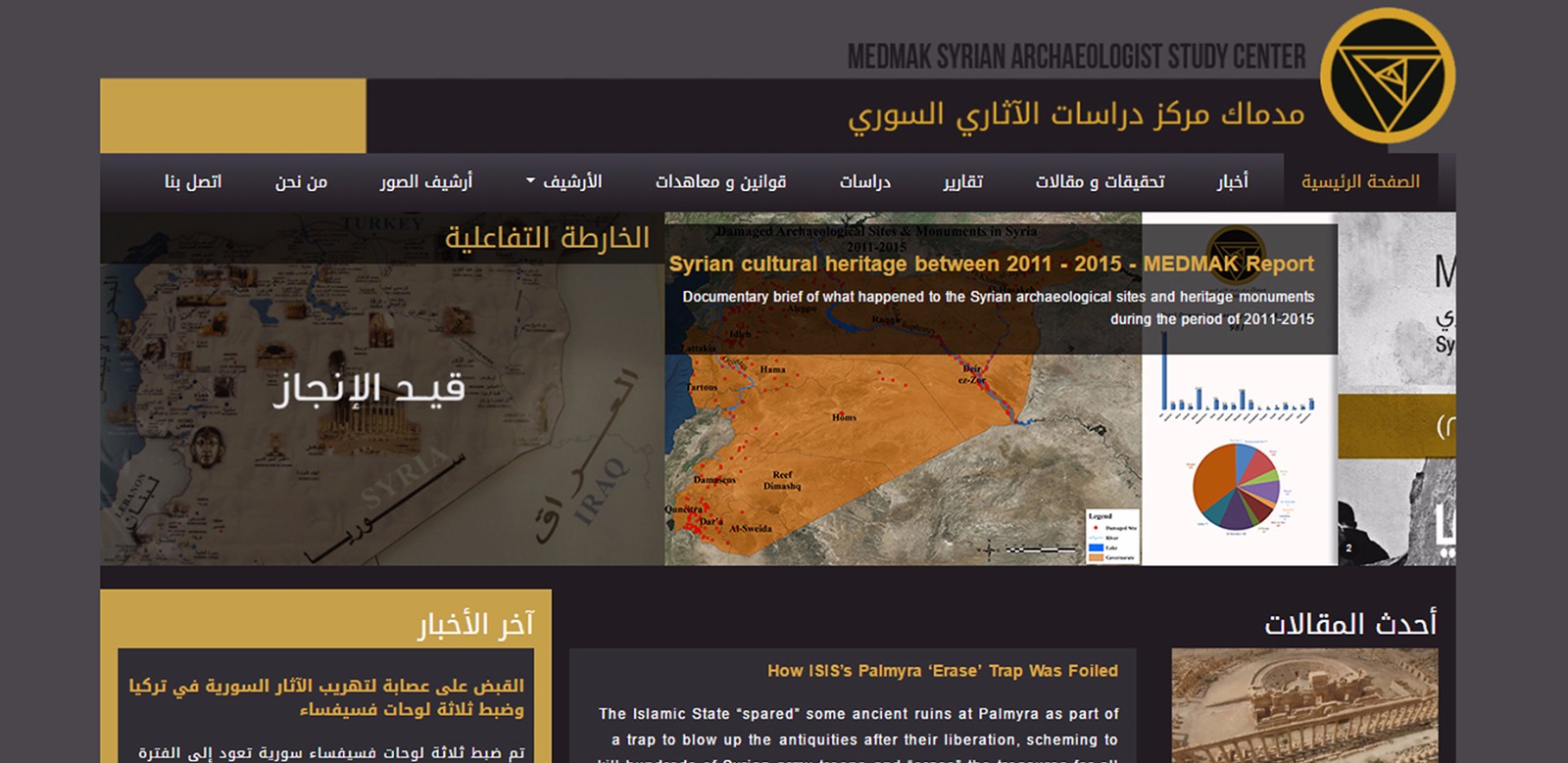This screenshot has height=763, width=1568.
Task: Click the bar chart in the report slide
Action: point(1237,377)
